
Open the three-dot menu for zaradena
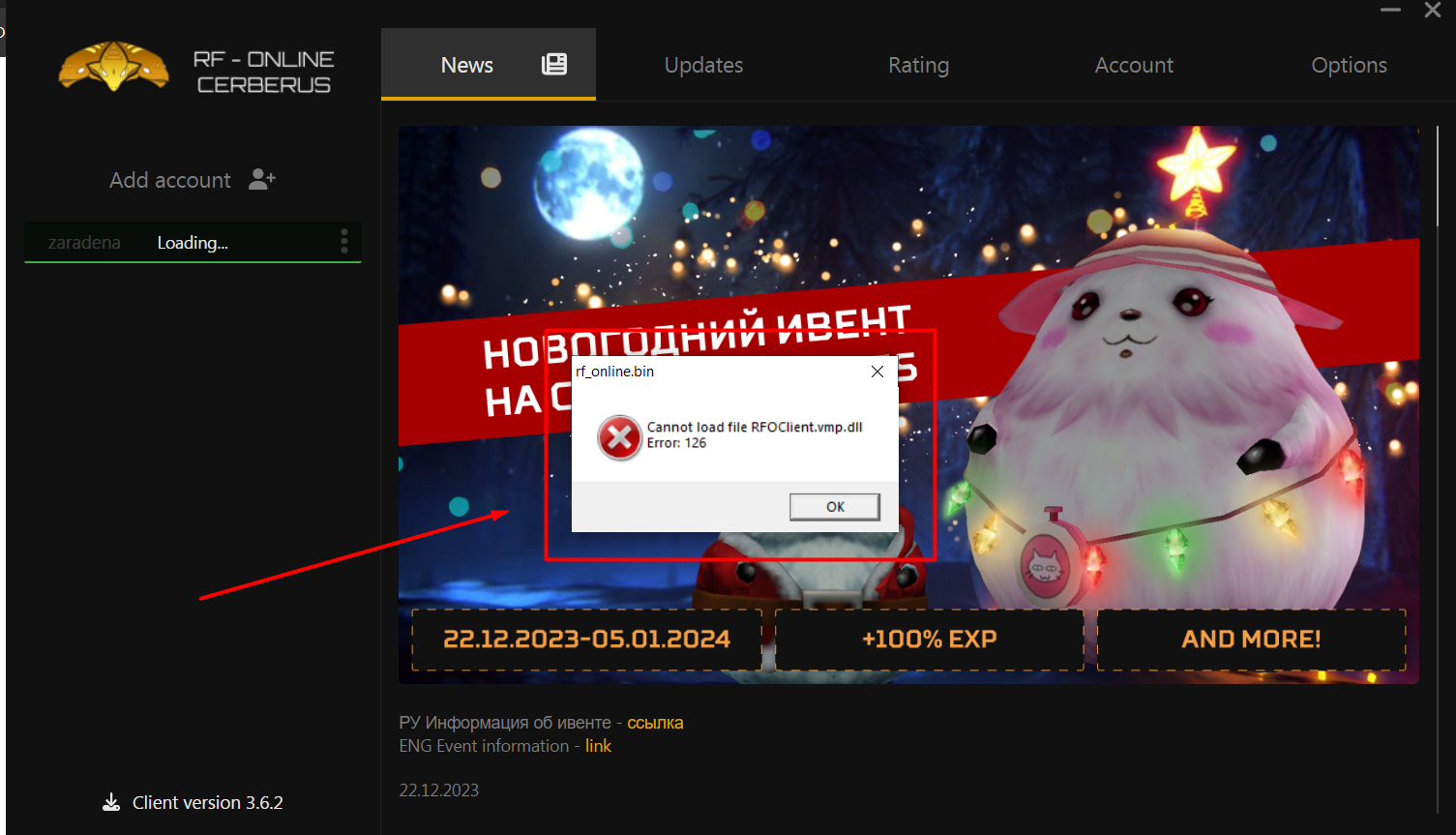(x=344, y=242)
